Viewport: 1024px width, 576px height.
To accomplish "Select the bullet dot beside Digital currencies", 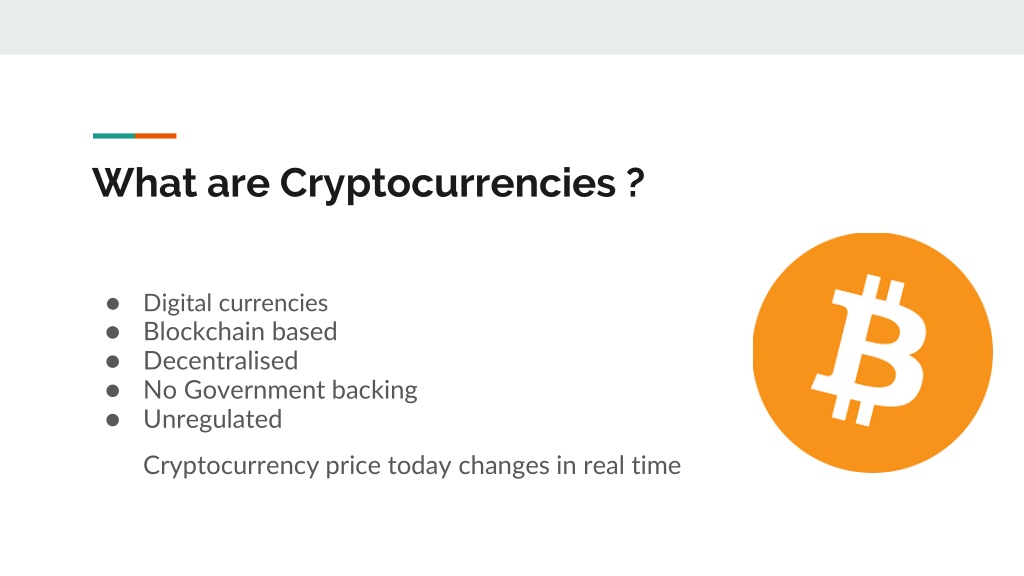I will (x=113, y=304).
